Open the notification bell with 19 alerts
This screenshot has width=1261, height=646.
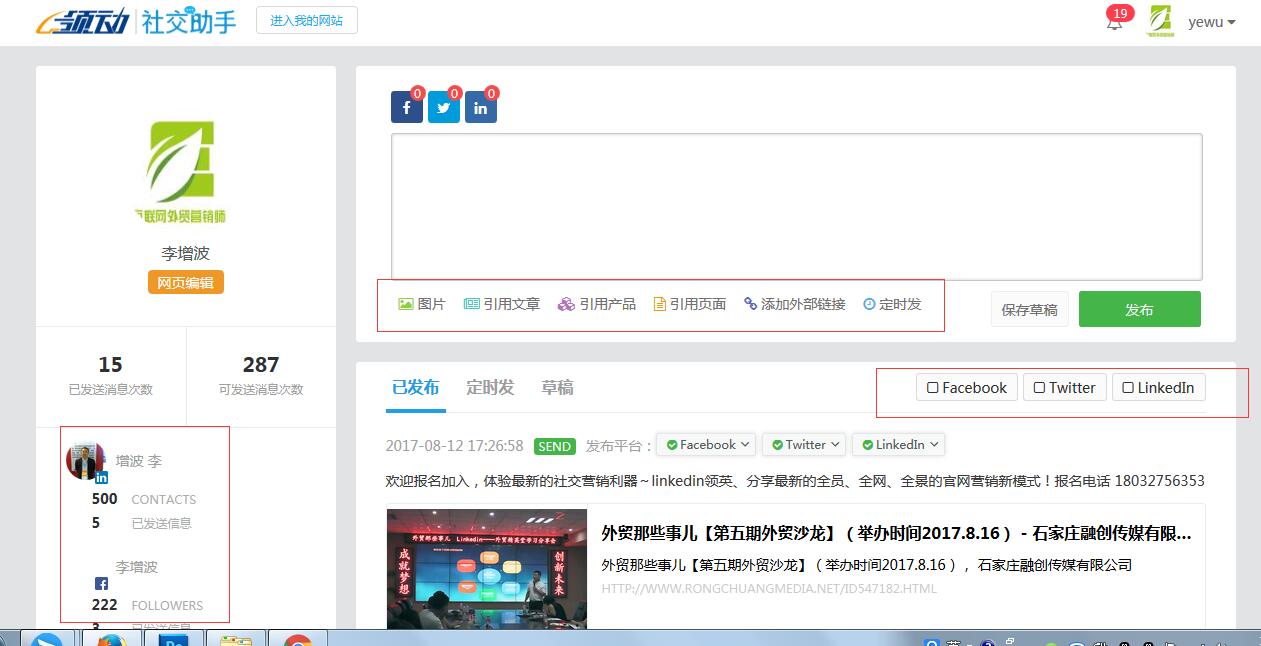point(1115,22)
